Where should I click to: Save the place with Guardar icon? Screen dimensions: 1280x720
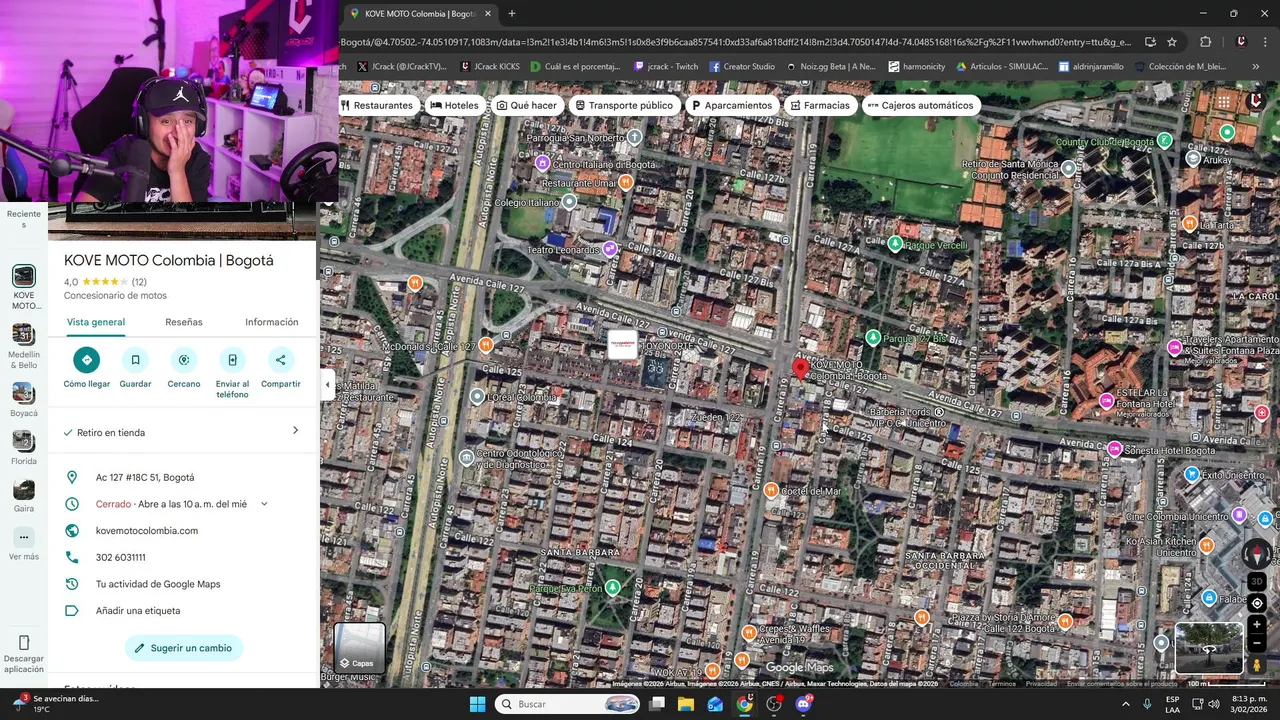point(135,360)
